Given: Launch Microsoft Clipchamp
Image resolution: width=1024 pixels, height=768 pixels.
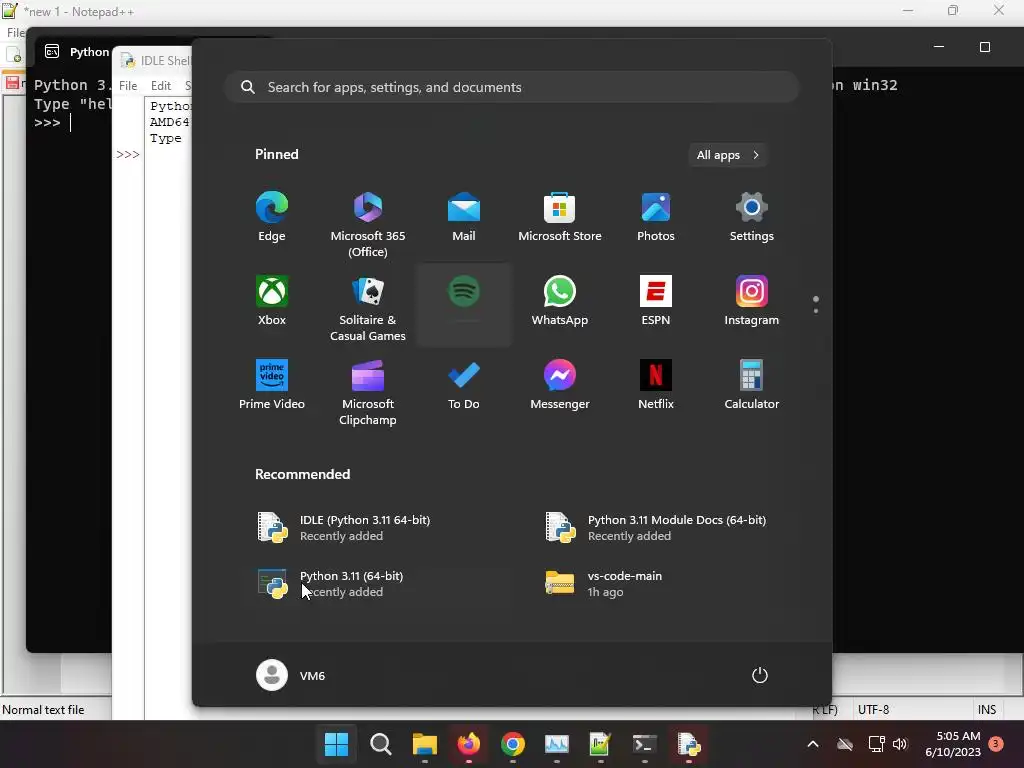Looking at the screenshot, I should click(x=368, y=392).
